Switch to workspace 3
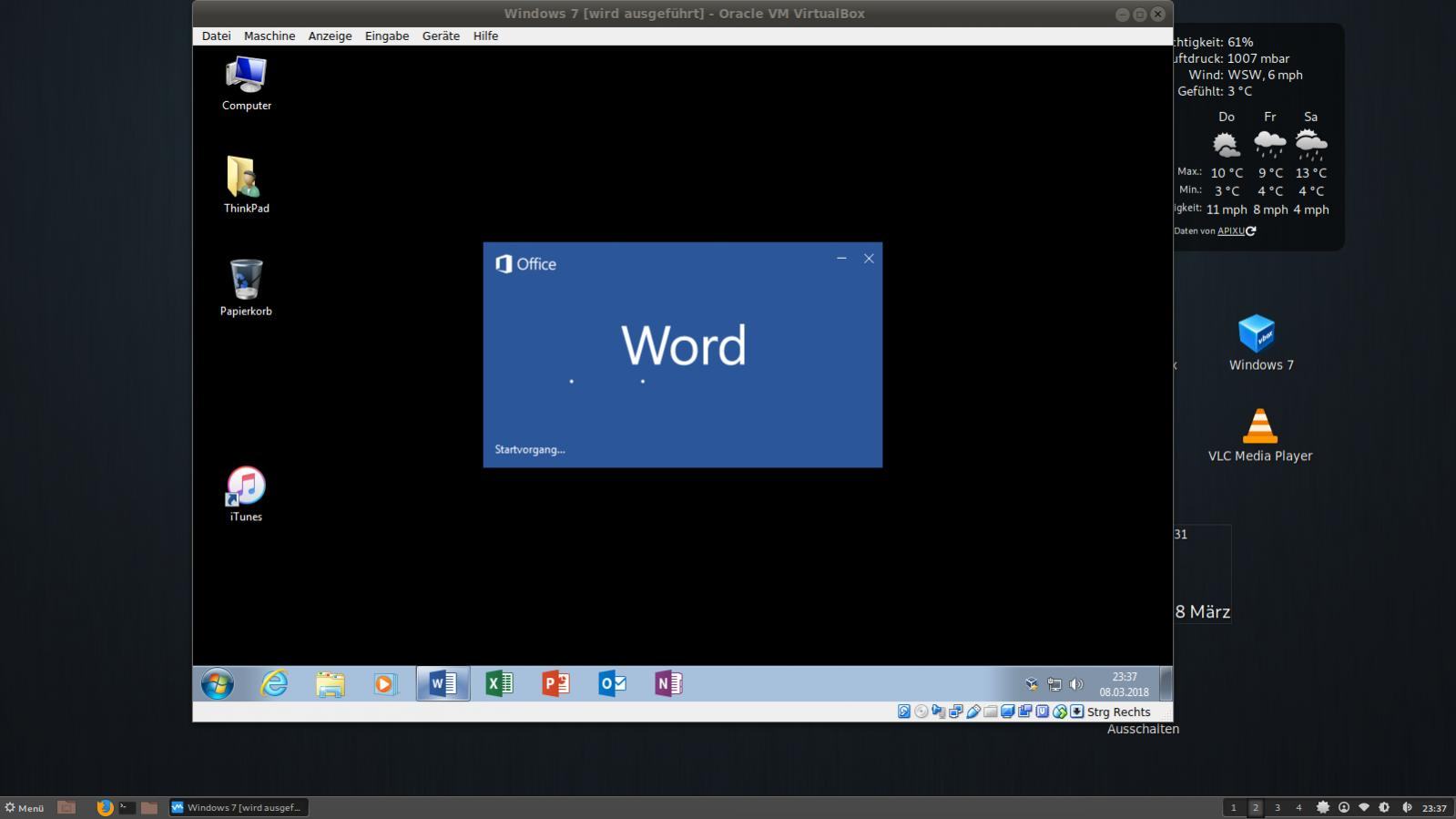The image size is (1456, 819). coord(1278,807)
